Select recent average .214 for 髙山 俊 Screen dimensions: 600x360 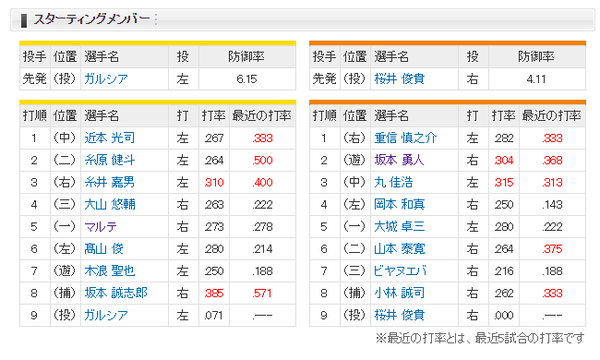(x=262, y=249)
